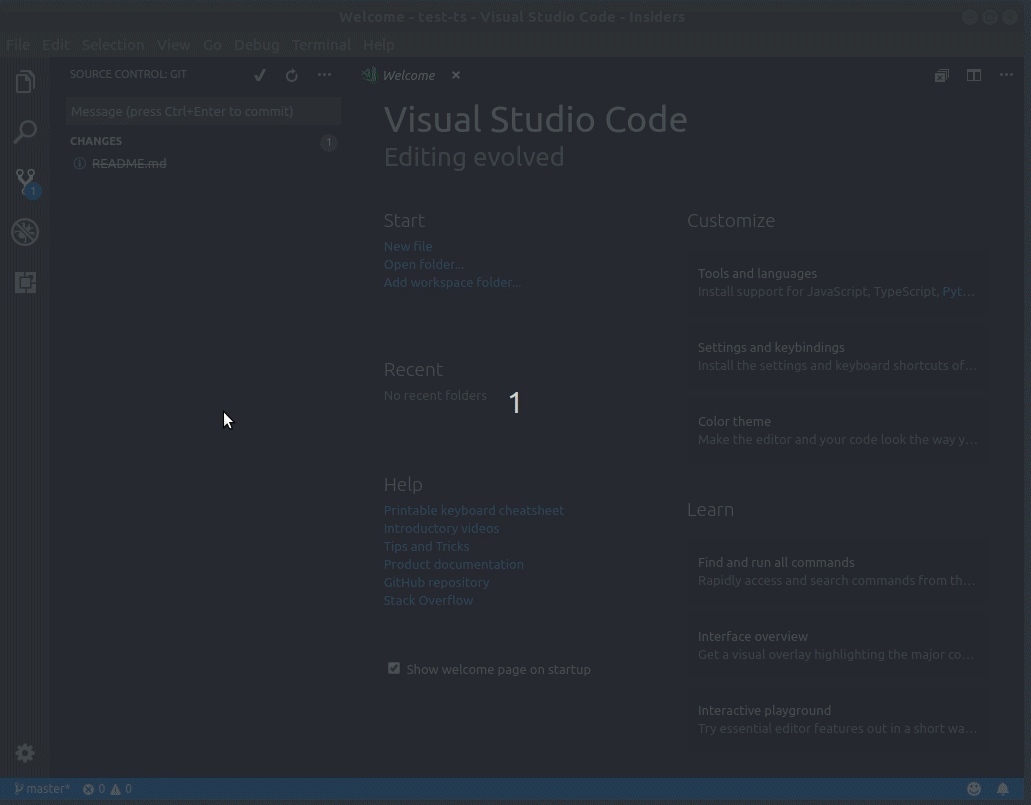Click the master branch indicator
Viewport: 1031px width, 805px height.
[42, 789]
